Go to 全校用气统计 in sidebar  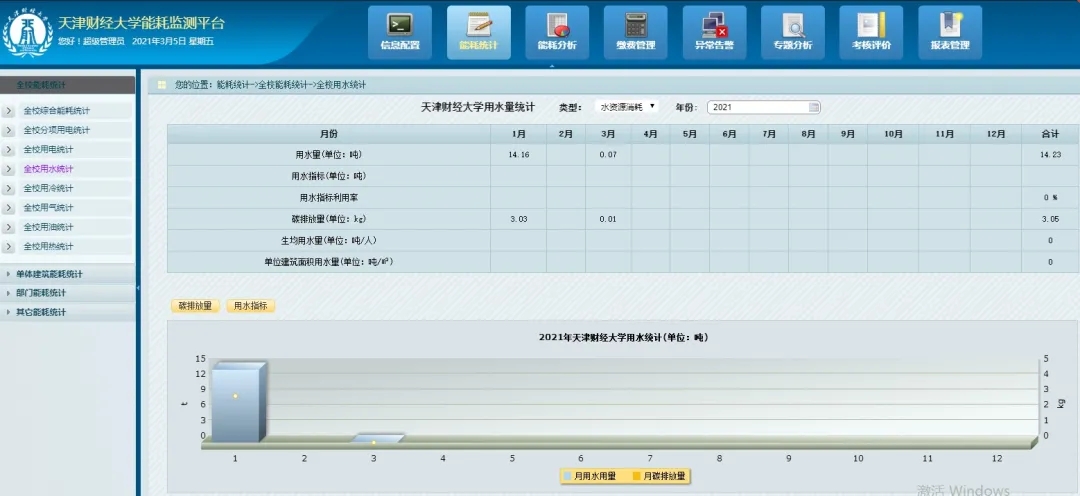pos(48,208)
